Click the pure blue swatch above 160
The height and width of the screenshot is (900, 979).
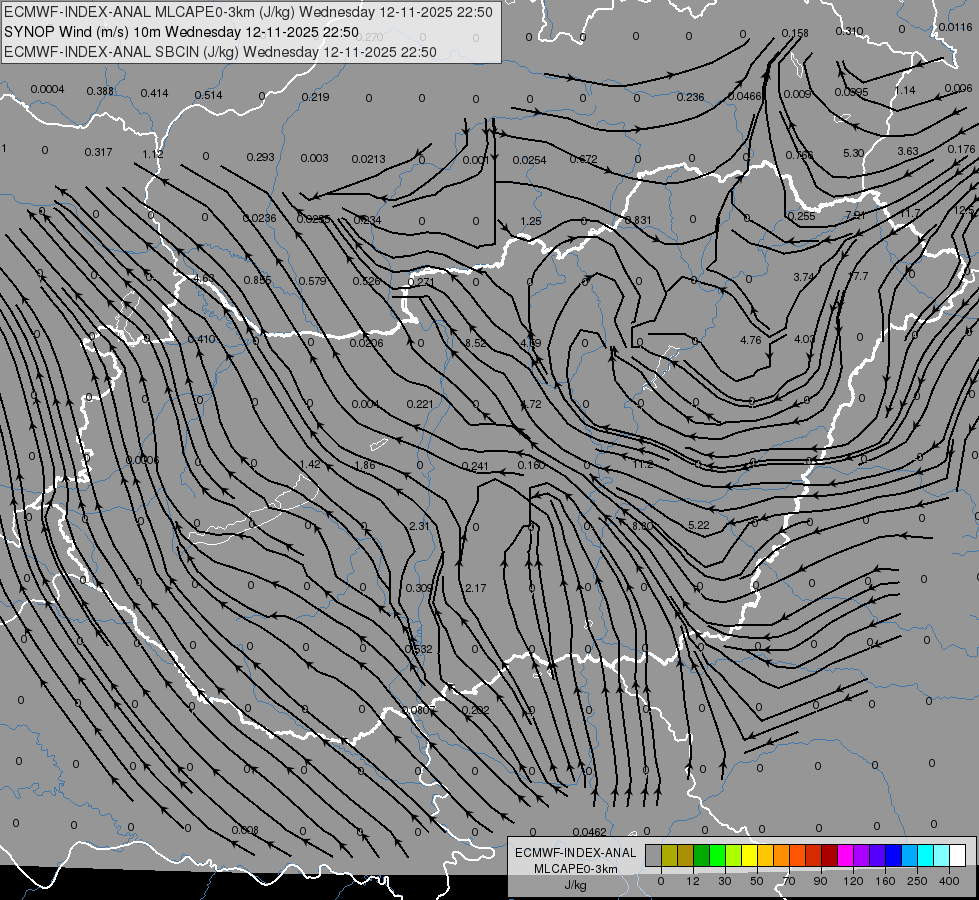point(893,855)
